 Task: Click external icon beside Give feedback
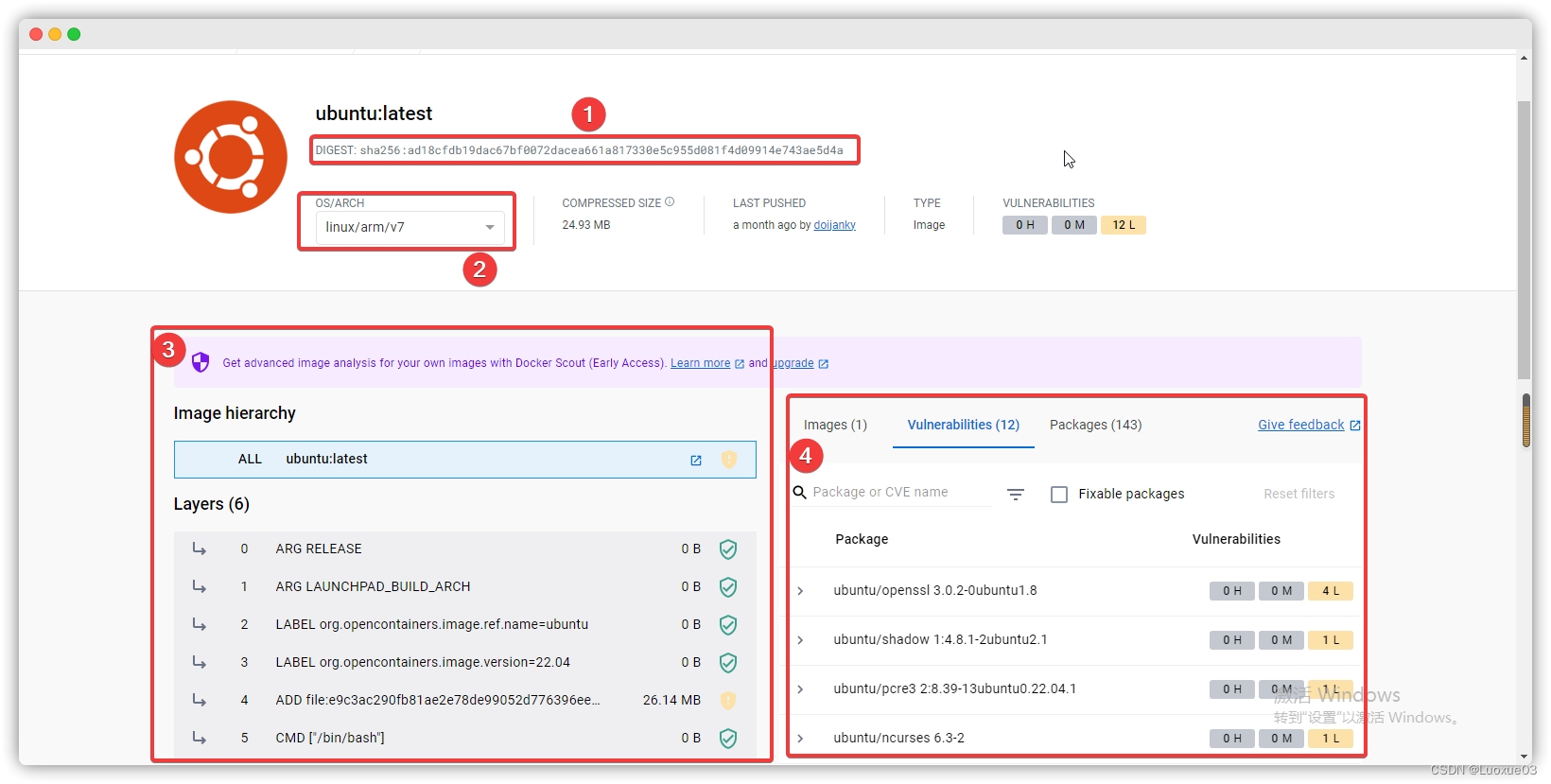pos(1355,426)
